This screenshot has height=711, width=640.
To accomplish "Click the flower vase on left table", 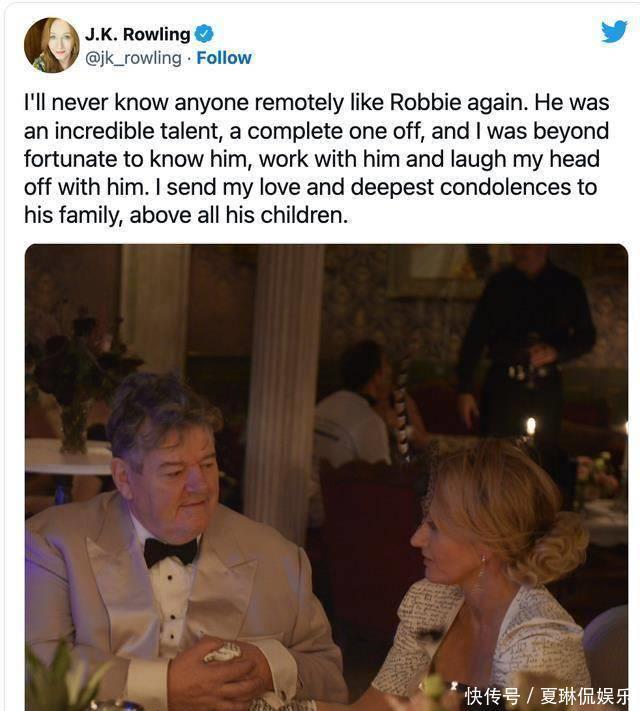I will 73,425.
